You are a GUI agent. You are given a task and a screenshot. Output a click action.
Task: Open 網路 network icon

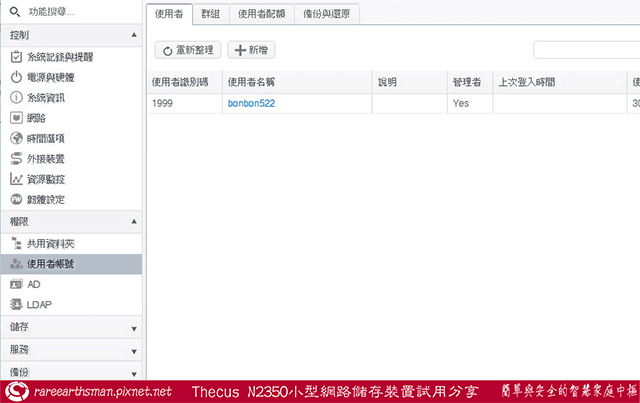[x=16, y=118]
